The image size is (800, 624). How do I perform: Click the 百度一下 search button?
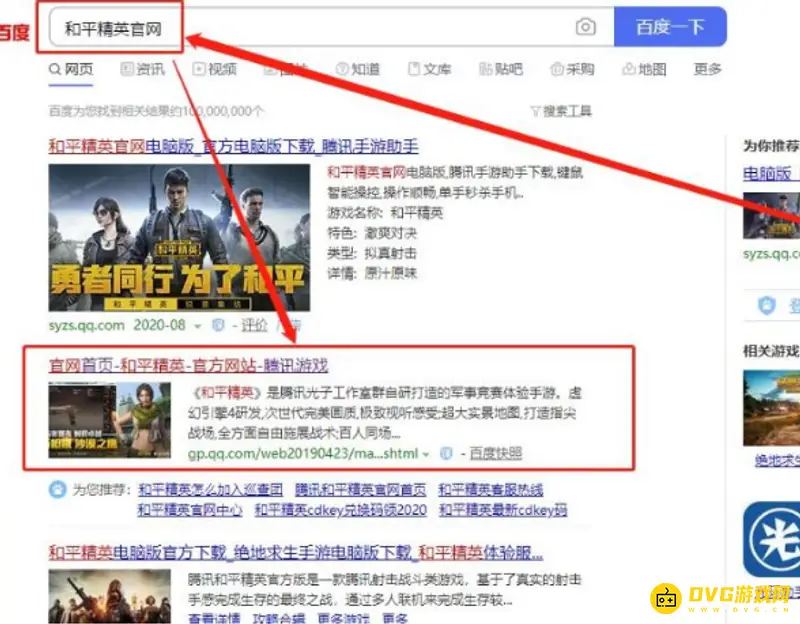click(x=670, y=27)
